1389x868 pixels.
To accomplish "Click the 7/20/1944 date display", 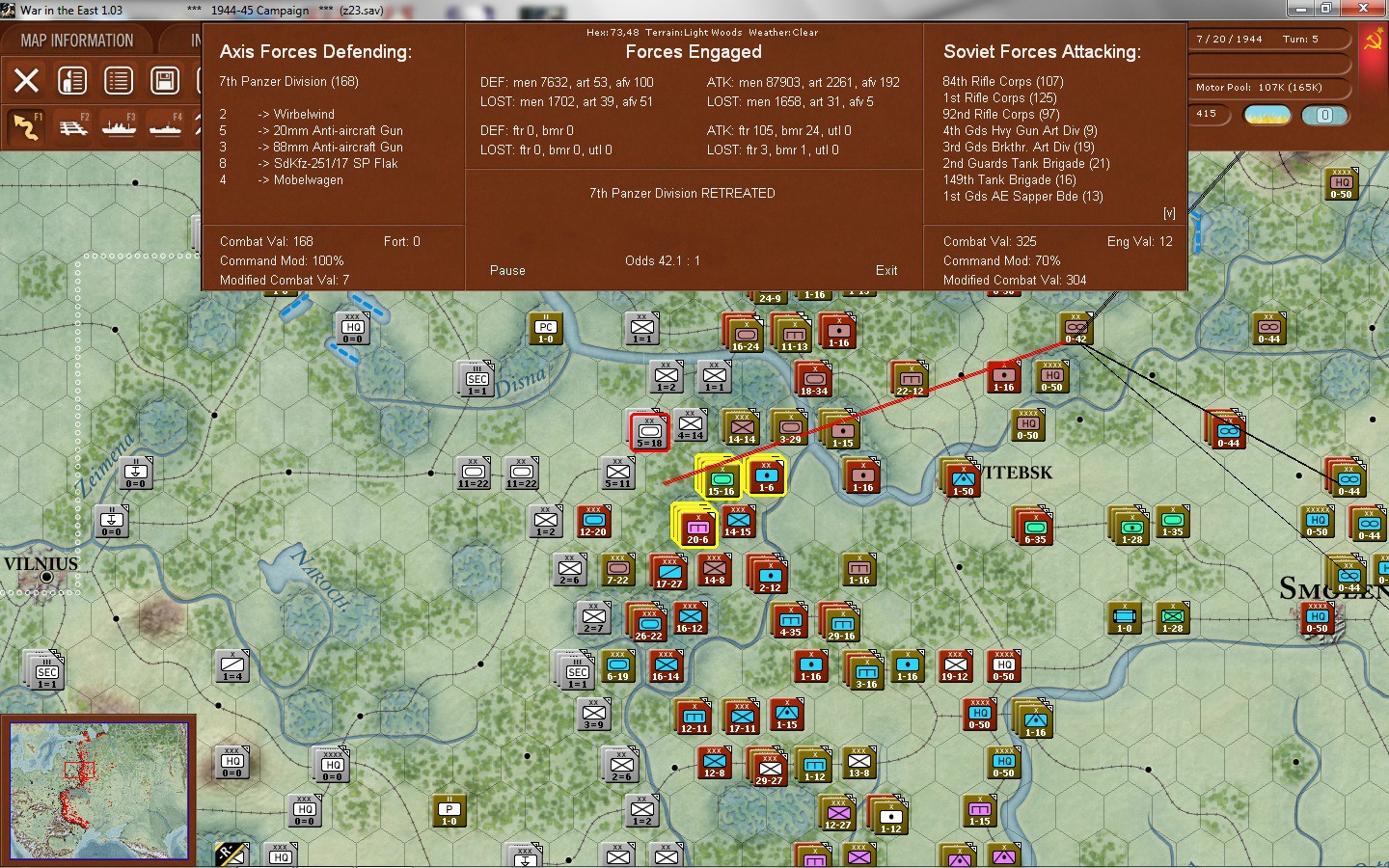I will (x=1229, y=40).
